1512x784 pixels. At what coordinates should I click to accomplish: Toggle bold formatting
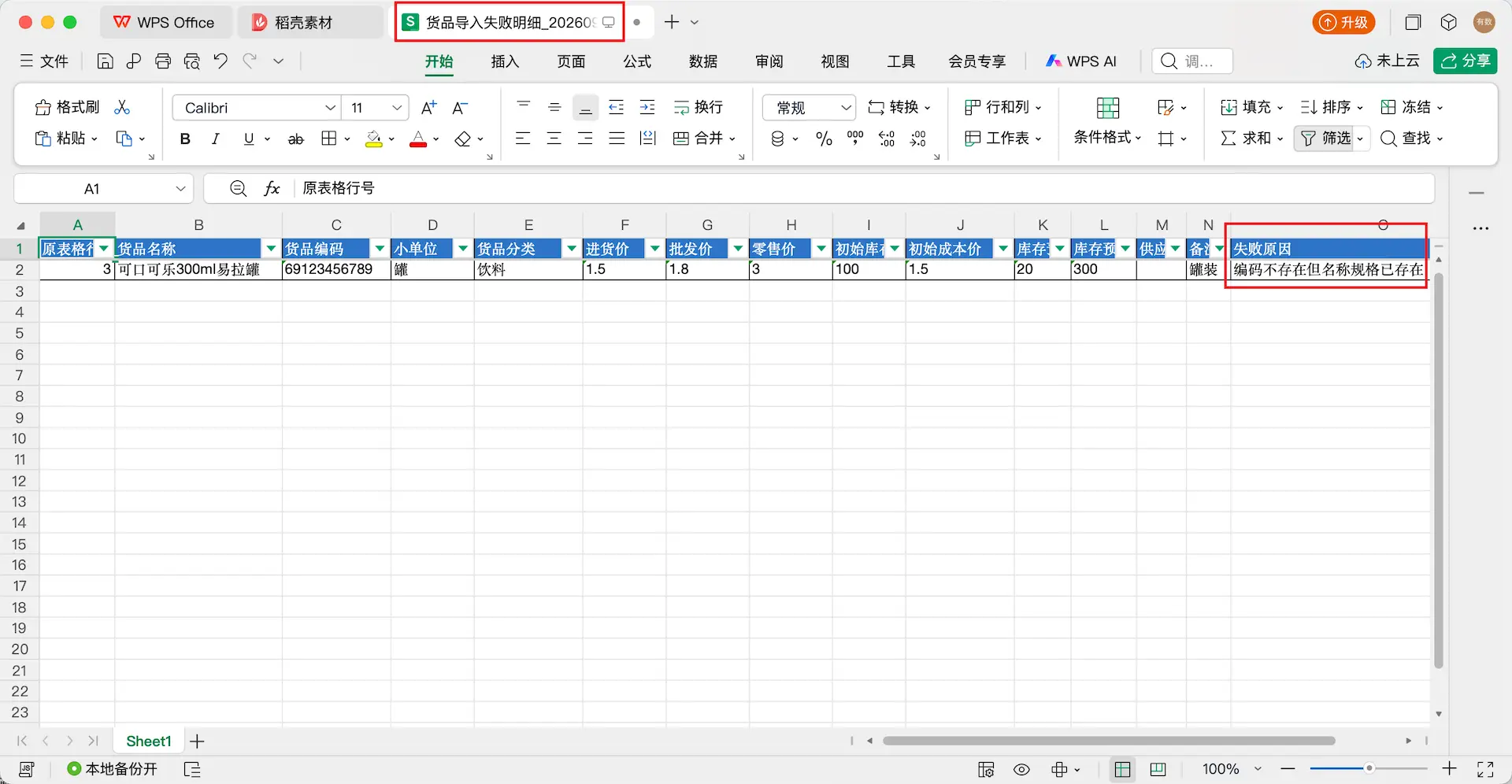click(185, 139)
